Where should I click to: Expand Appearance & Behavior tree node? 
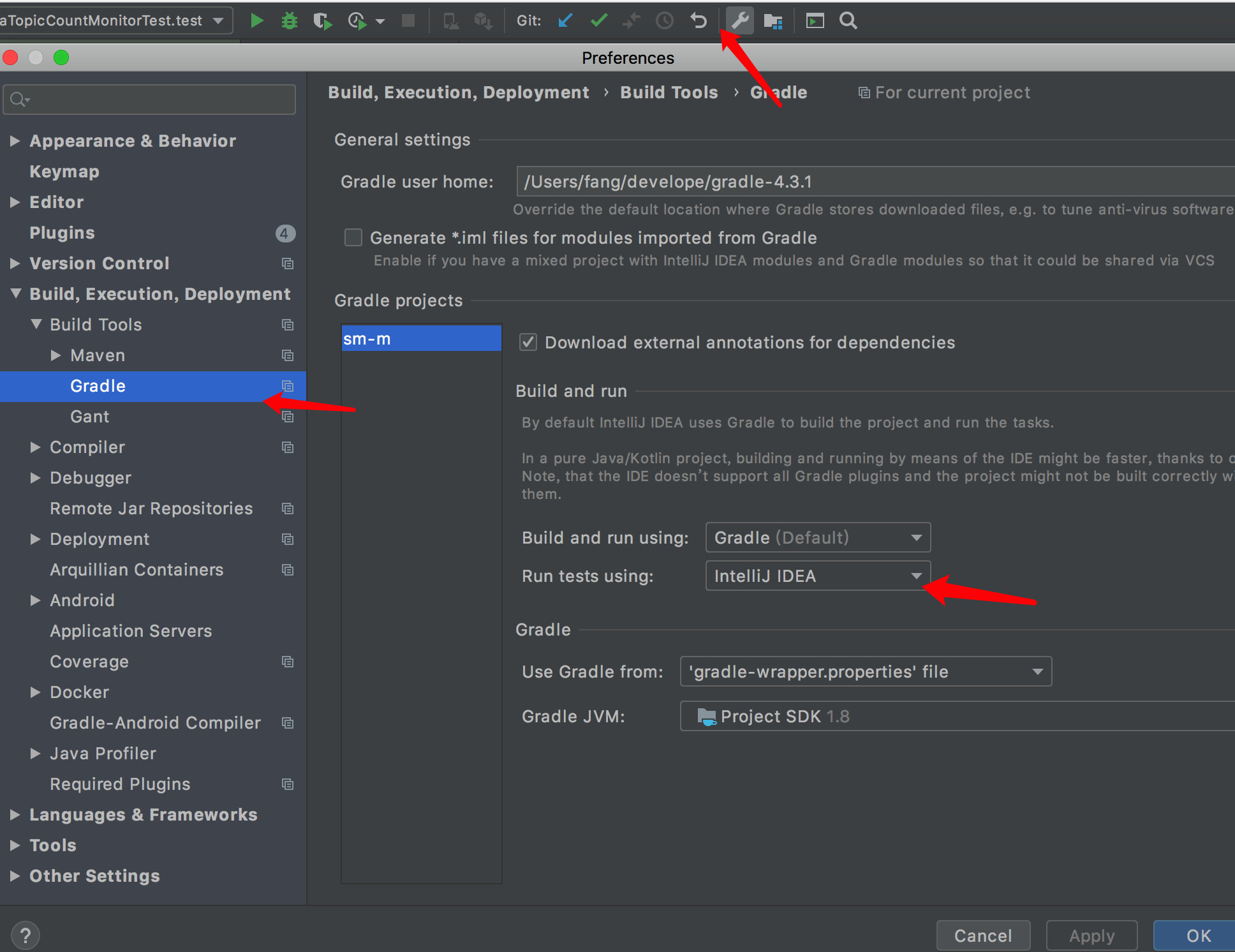[x=15, y=141]
